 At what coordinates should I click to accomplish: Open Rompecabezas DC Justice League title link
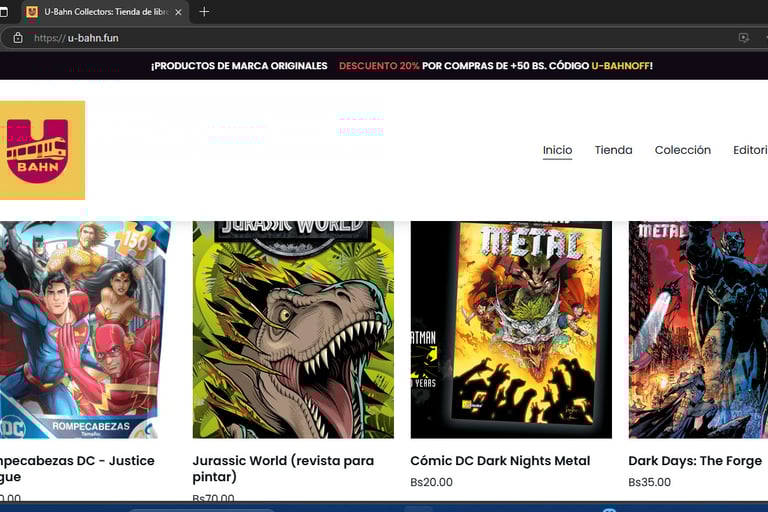(x=77, y=468)
